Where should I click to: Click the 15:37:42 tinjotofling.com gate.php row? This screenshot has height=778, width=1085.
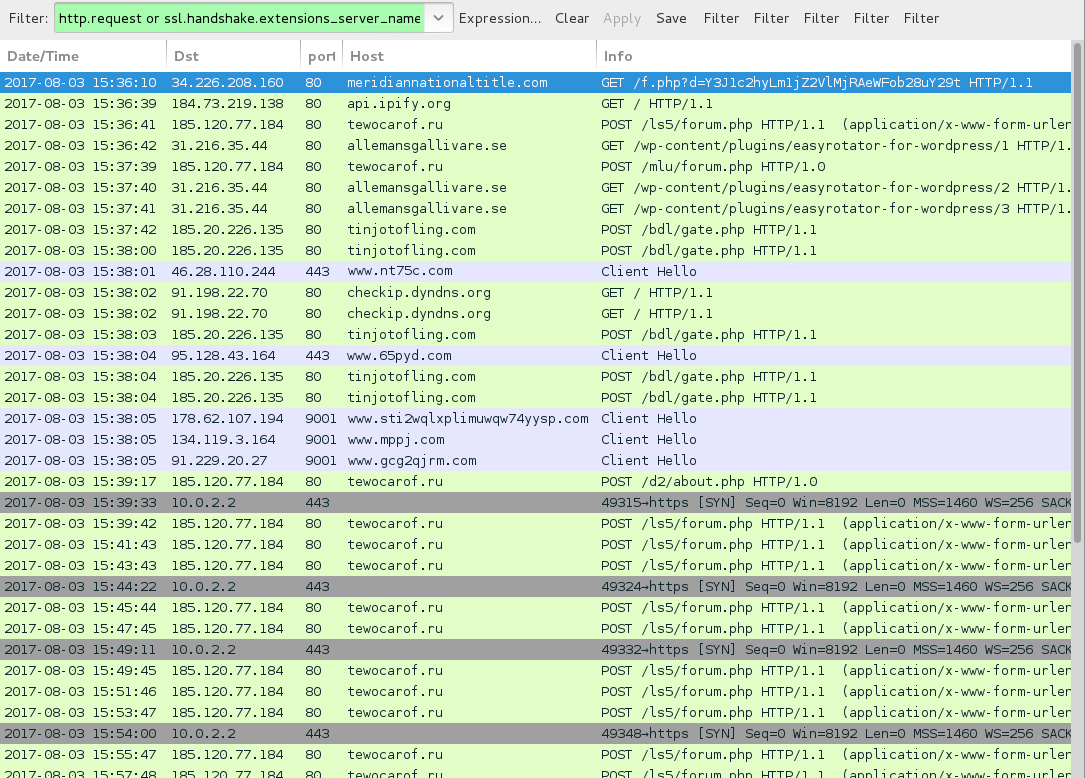pos(536,230)
